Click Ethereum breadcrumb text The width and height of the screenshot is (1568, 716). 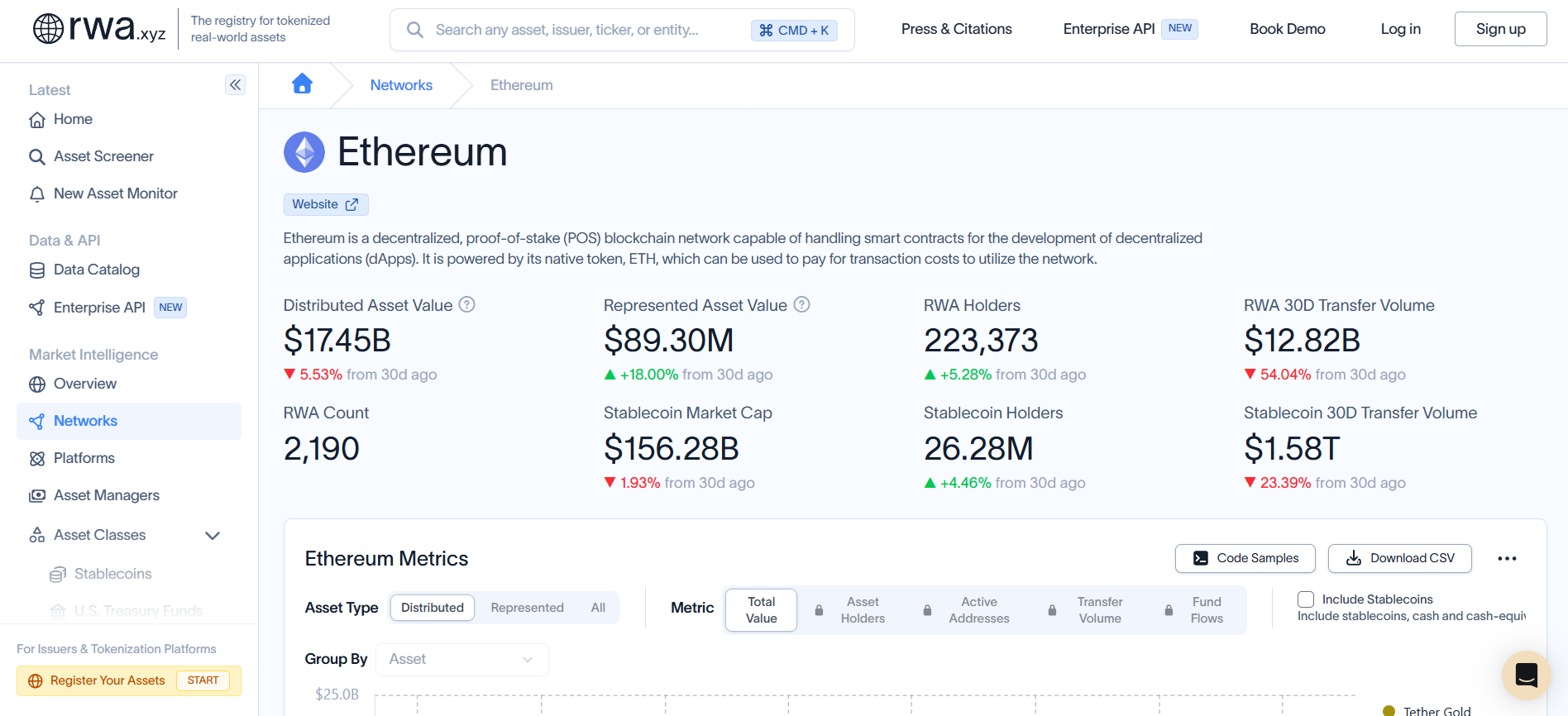(x=522, y=85)
